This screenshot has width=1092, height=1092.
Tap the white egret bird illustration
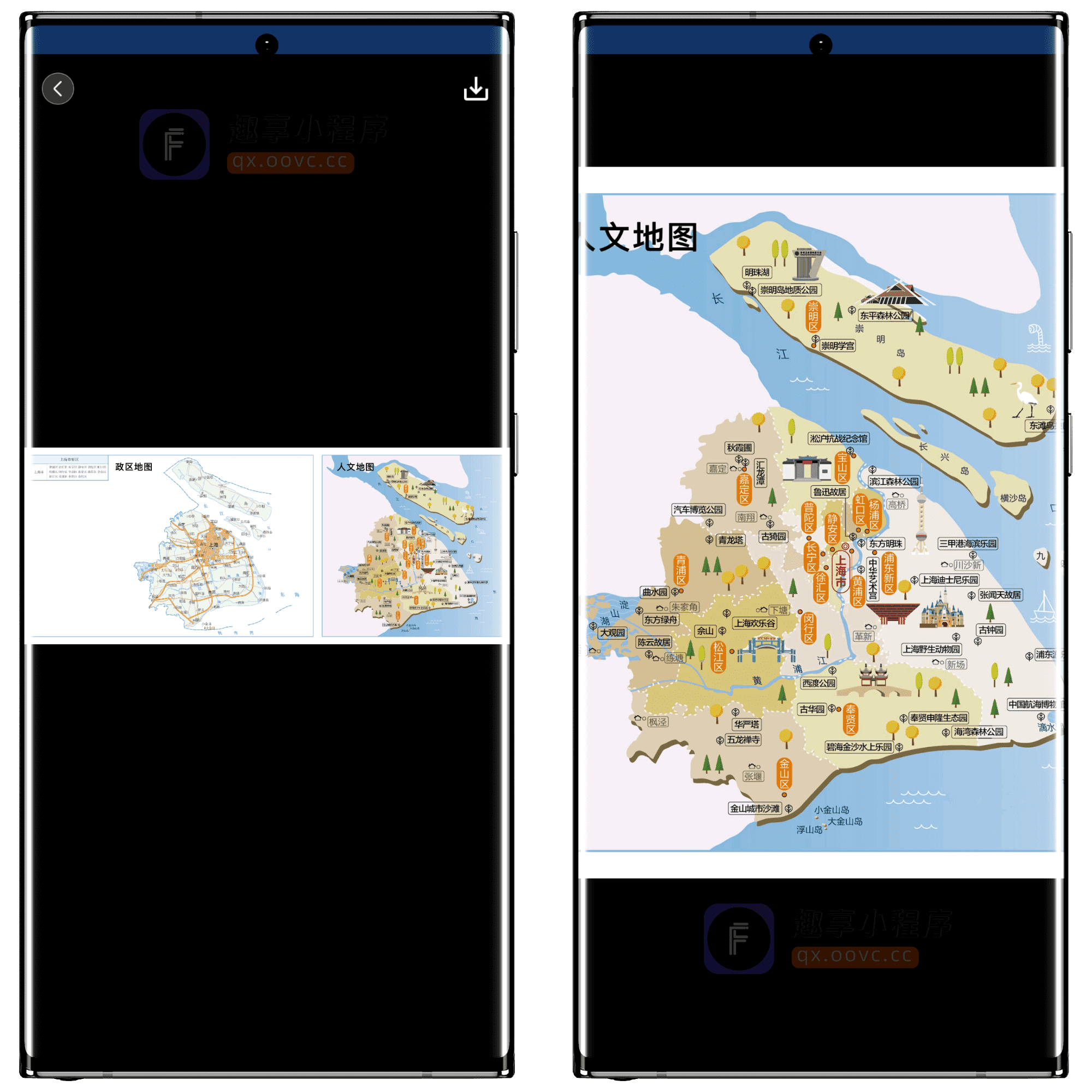pos(1025,399)
